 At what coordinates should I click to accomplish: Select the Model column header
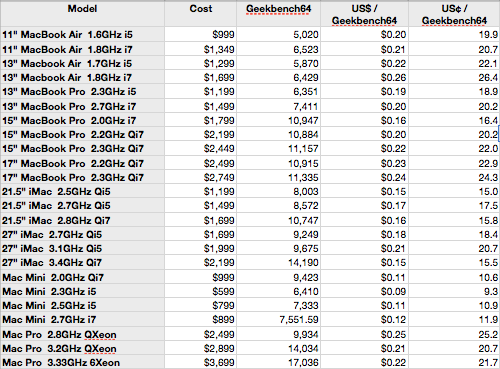click(82, 14)
